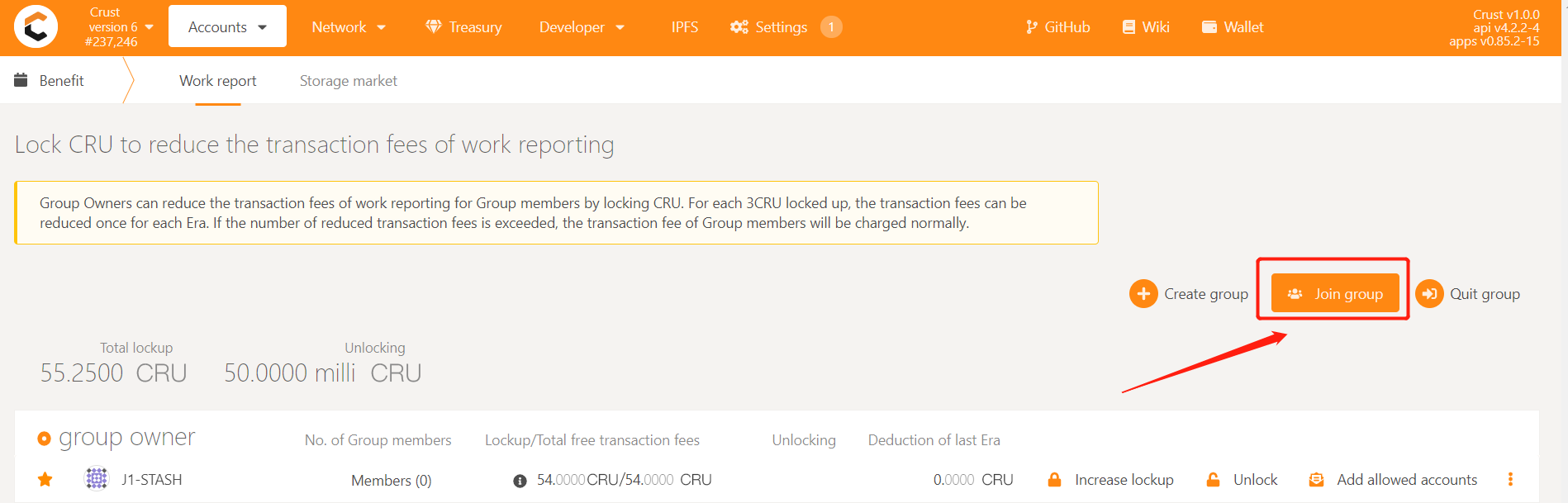Click the Treasury gem icon
Viewport: 1568px width, 503px height.
click(x=433, y=26)
